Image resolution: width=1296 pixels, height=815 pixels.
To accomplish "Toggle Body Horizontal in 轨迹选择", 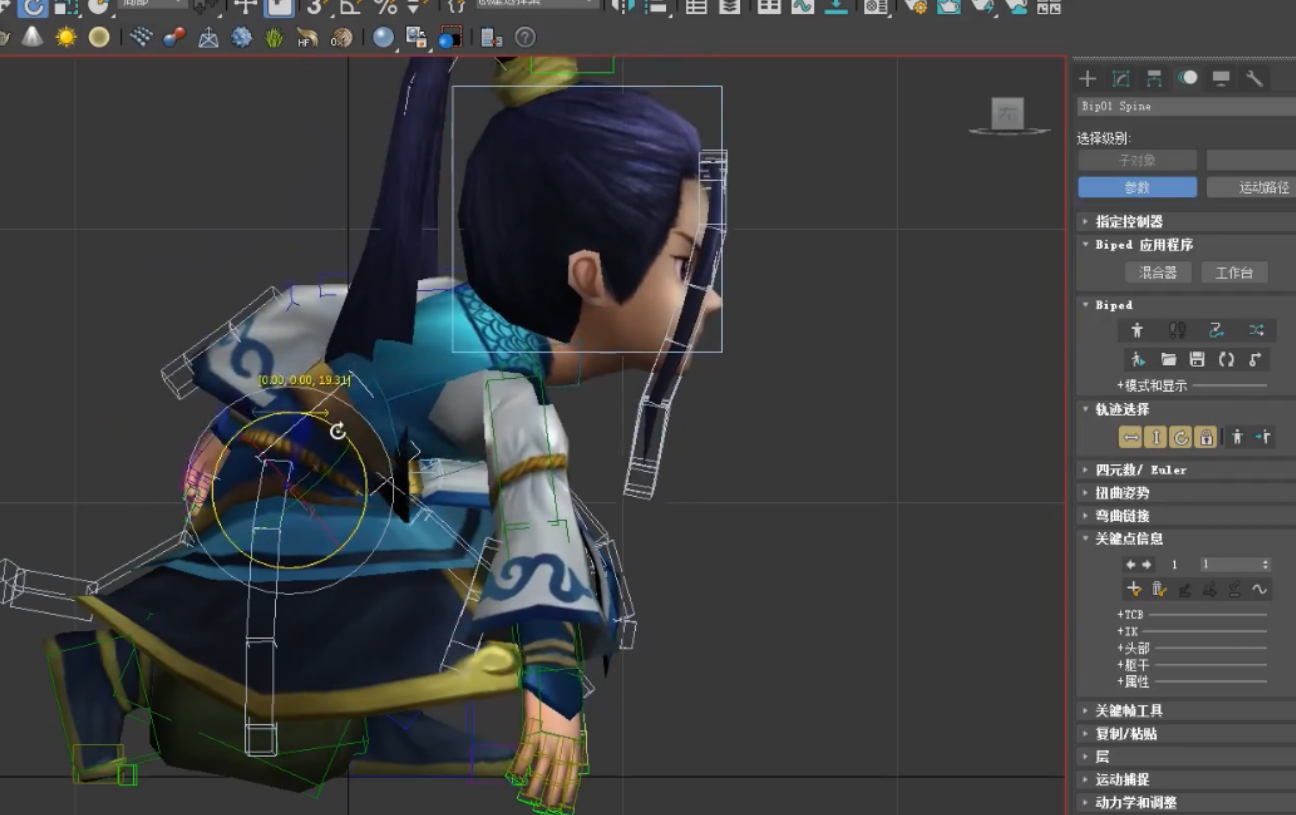I will tap(1130, 437).
